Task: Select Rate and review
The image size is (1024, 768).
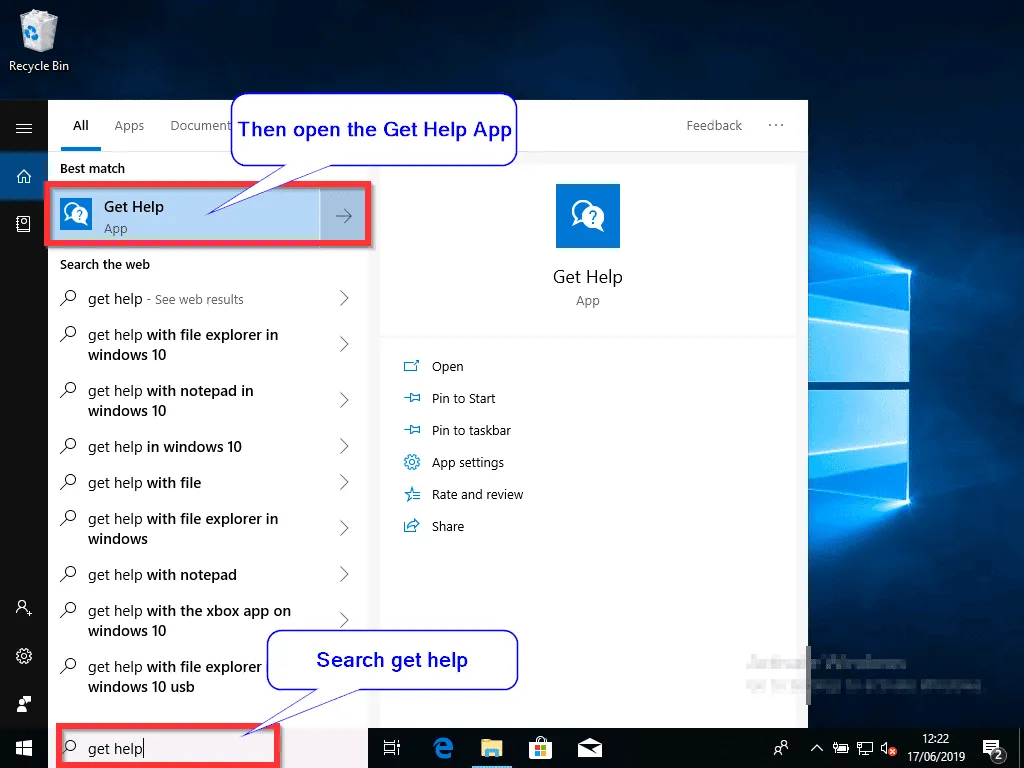Action: pos(477,494)
